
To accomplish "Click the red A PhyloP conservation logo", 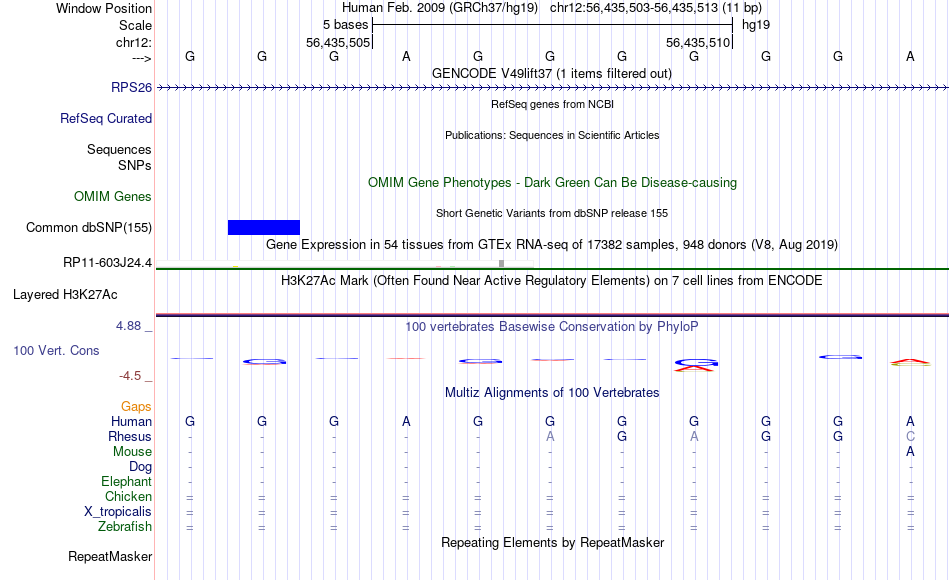I will pos(911,362).
